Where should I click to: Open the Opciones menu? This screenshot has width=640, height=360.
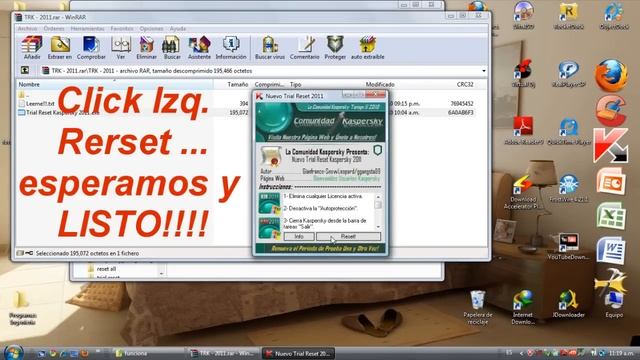[151, 29]
